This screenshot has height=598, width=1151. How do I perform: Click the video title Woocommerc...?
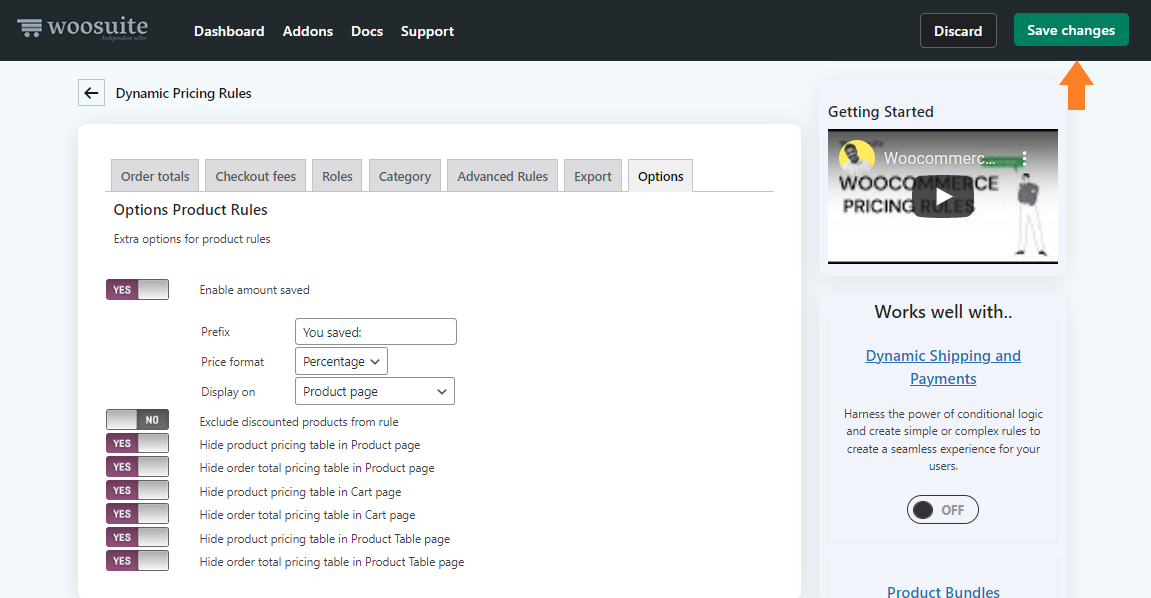tap(940, 158)
